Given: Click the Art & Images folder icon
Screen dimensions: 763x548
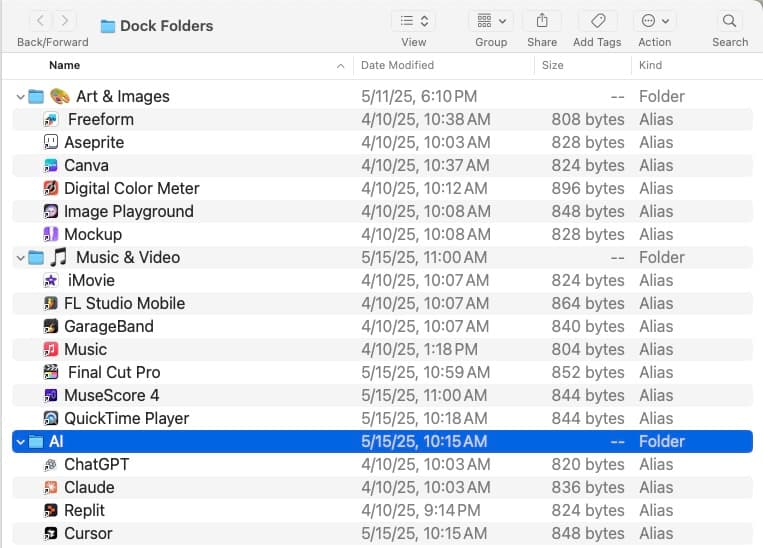Looking at the screenshot, I should (x=36, y=96).
